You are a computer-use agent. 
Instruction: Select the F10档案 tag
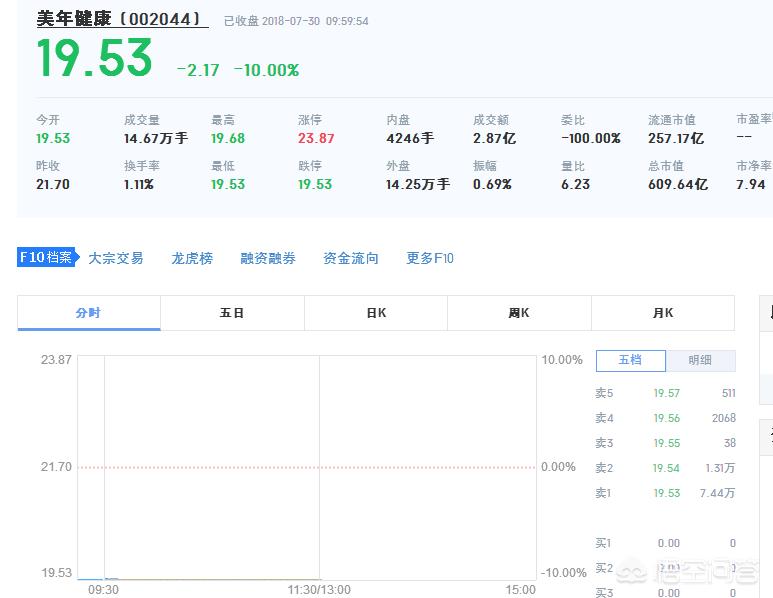47,257
